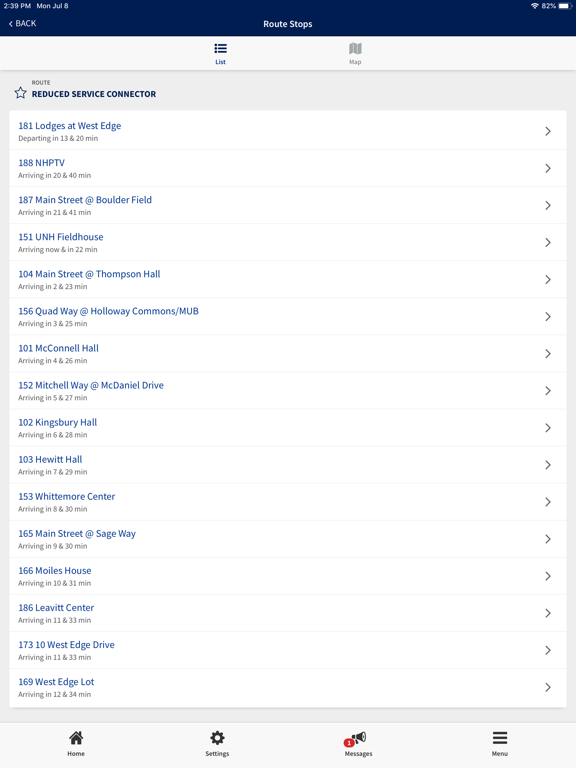Tap 'Arriving in 12 & 34 min' text
Screen dimensions: 576x768
tap(54, 695)
